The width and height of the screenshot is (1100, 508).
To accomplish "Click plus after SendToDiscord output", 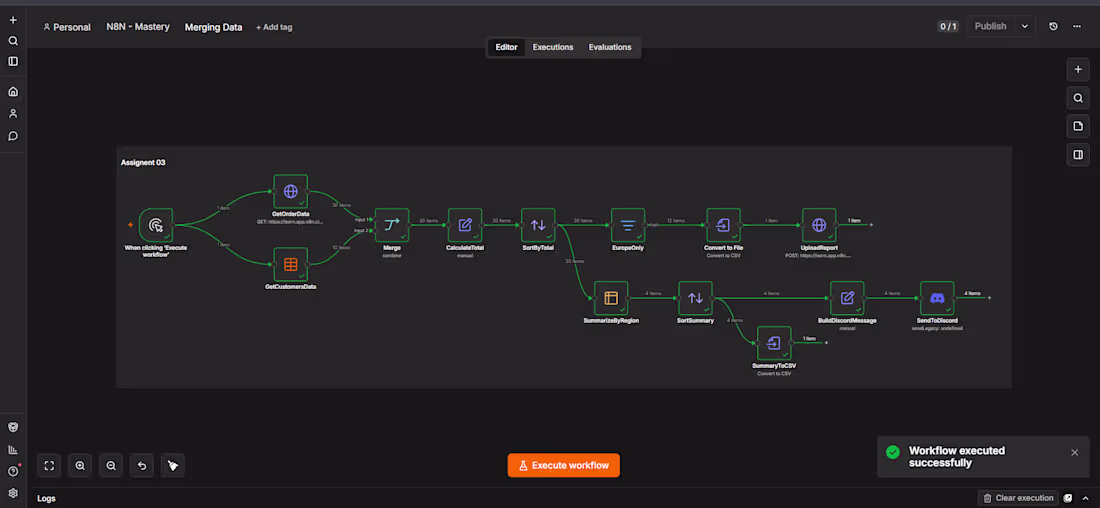I will [989, 298].
